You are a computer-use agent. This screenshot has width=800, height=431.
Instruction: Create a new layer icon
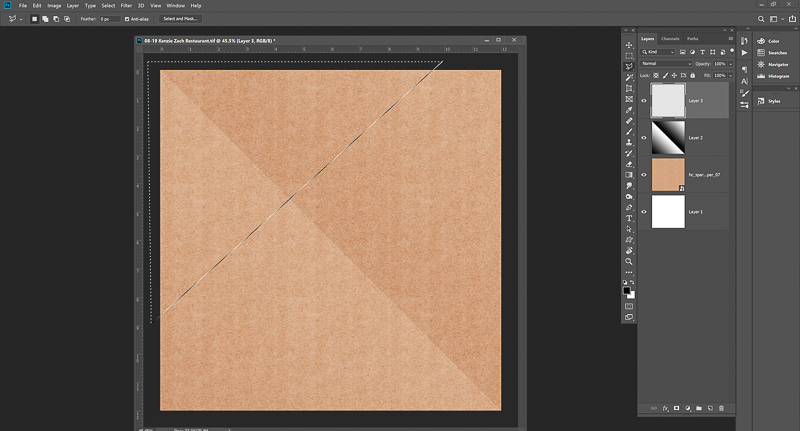(x=710, y=408)
